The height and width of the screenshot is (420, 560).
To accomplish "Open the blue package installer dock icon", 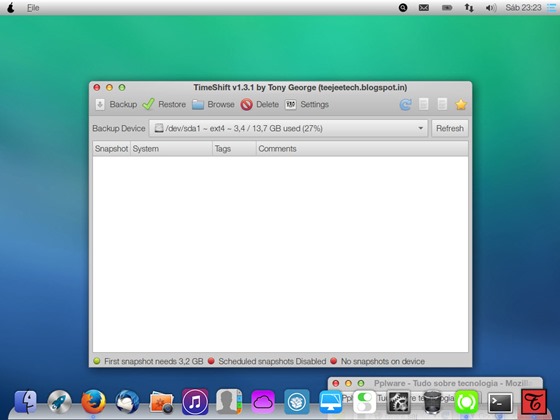I will point(297,402).
